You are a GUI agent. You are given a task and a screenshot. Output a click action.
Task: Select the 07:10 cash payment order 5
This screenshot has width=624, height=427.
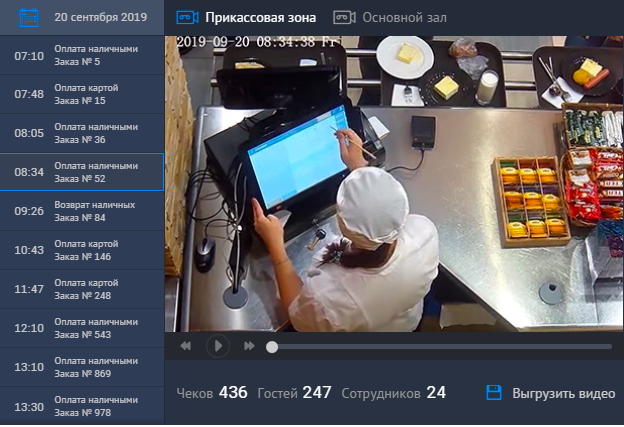pyautogui.click(x=82, y=56)
